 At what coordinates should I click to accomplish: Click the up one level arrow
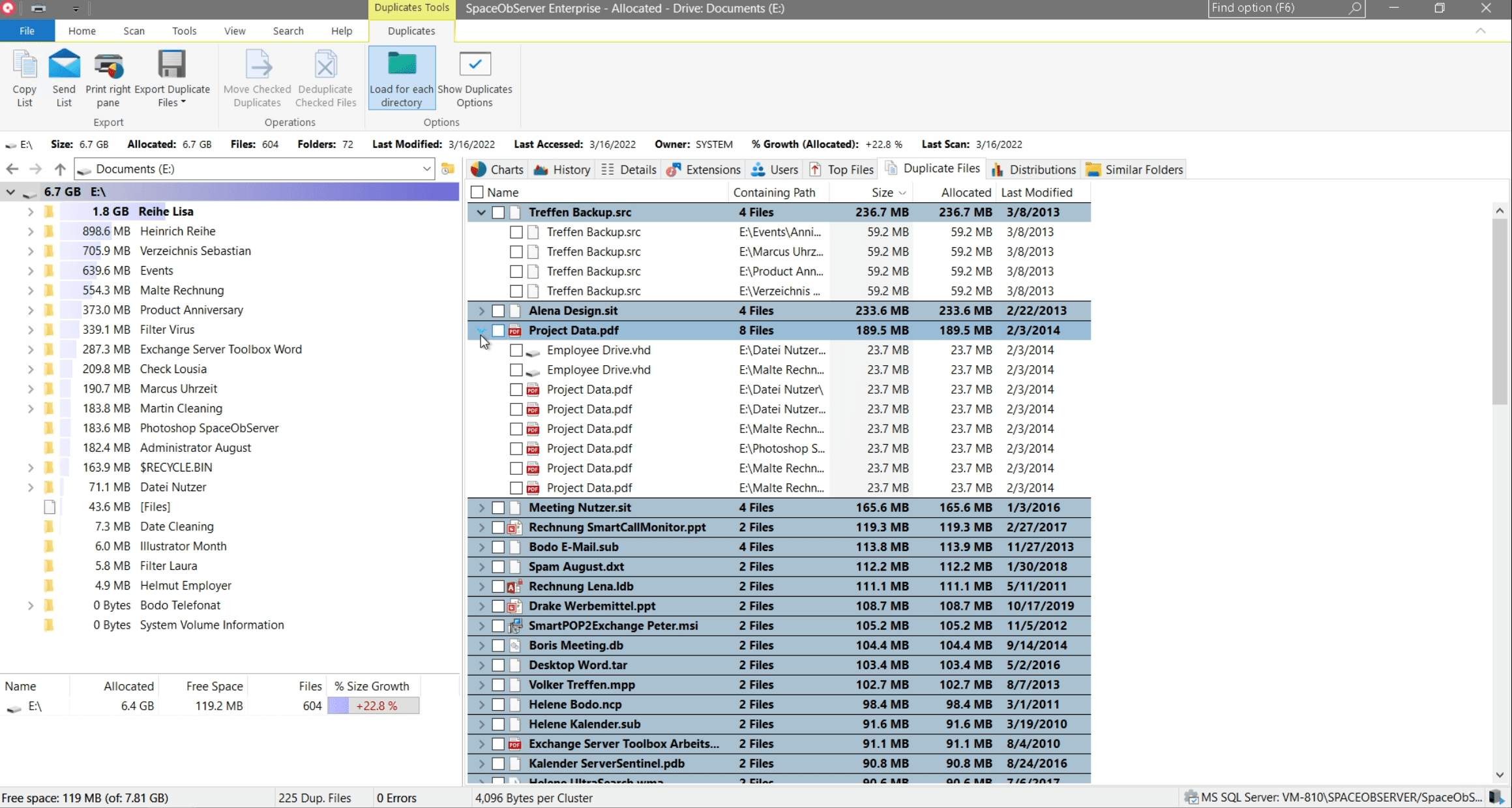point(60,170)
